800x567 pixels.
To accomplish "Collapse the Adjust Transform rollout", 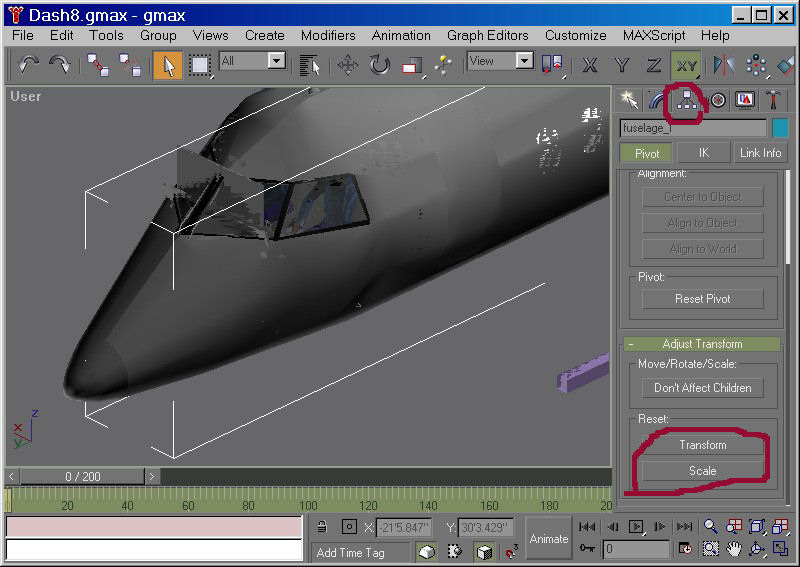I will [702, 344].
